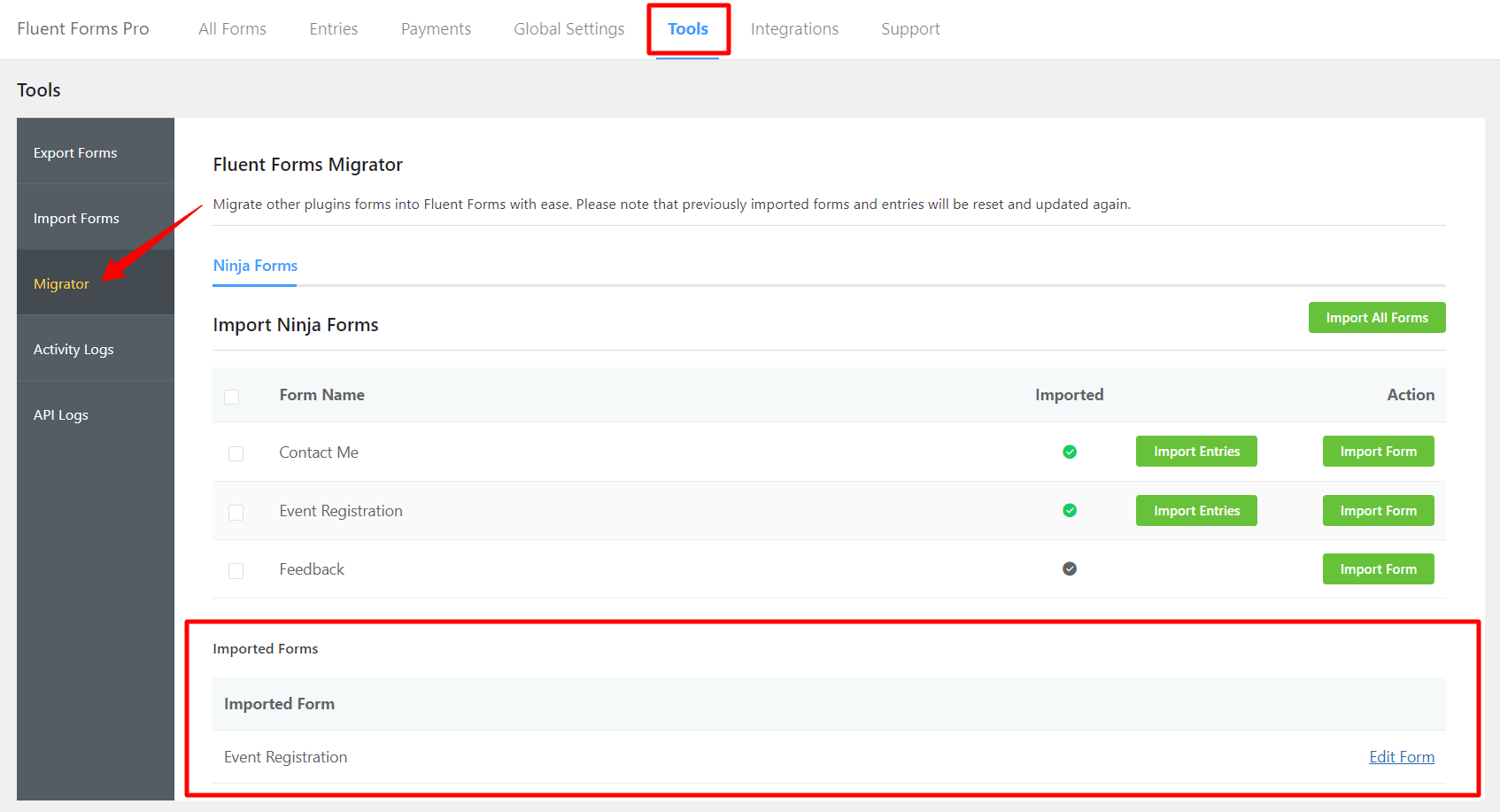
Task: Check the Feedback row checkbox
Action: click(236, 571)
